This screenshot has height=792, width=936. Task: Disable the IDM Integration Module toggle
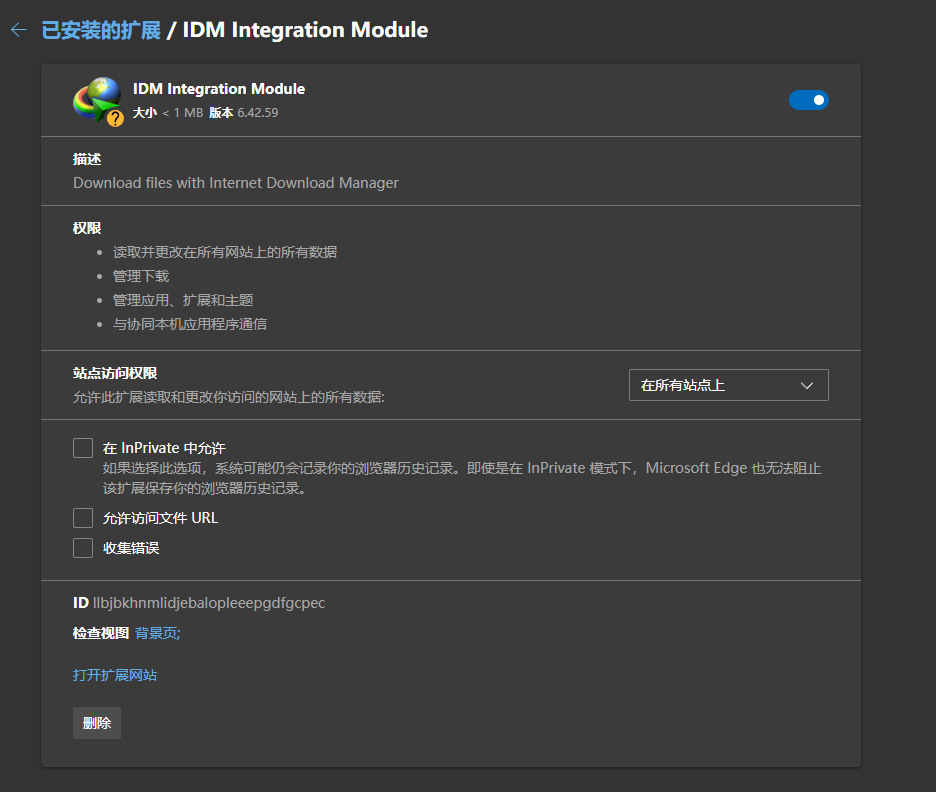[x=808, y=100]
